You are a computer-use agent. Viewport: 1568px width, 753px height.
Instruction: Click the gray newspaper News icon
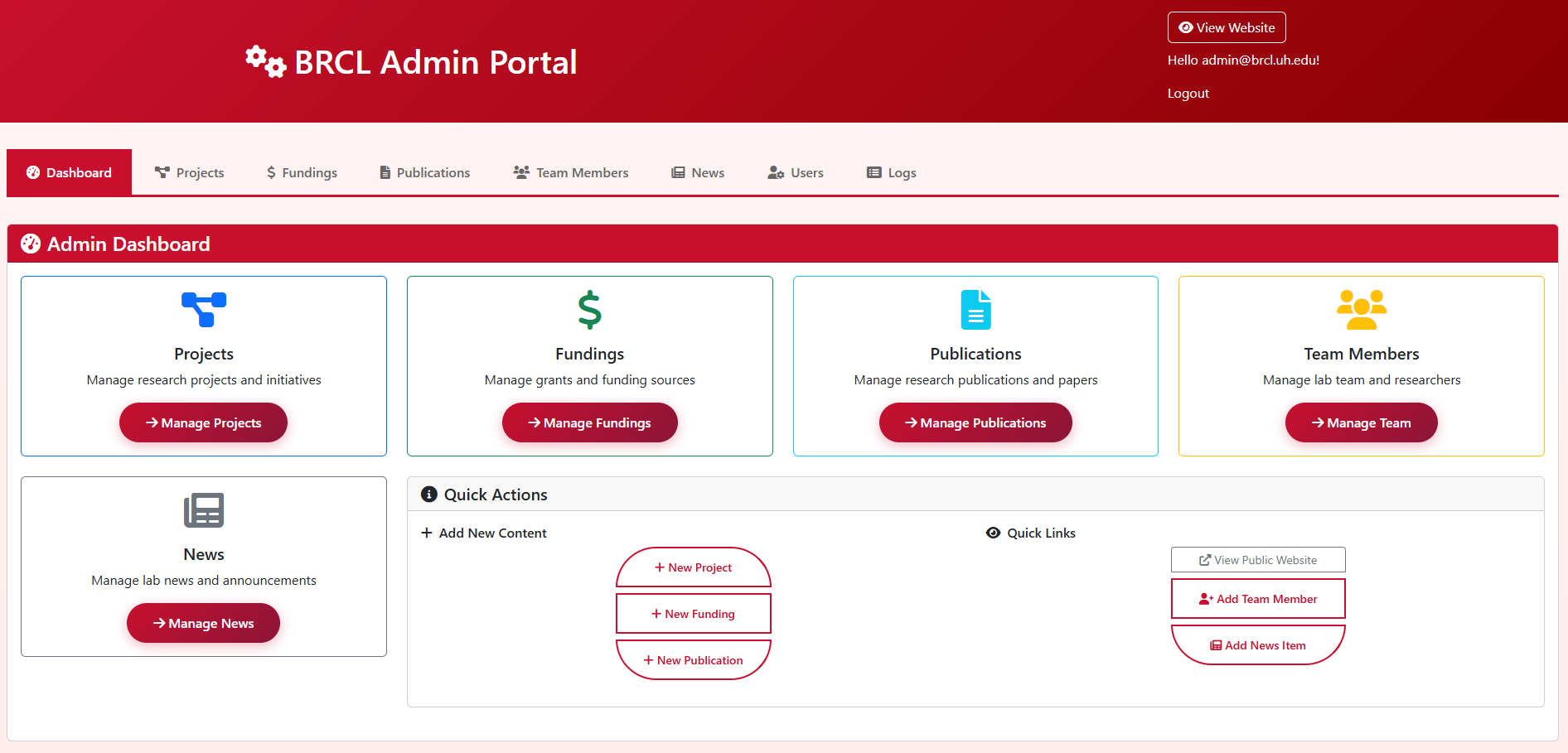(204, 510)
